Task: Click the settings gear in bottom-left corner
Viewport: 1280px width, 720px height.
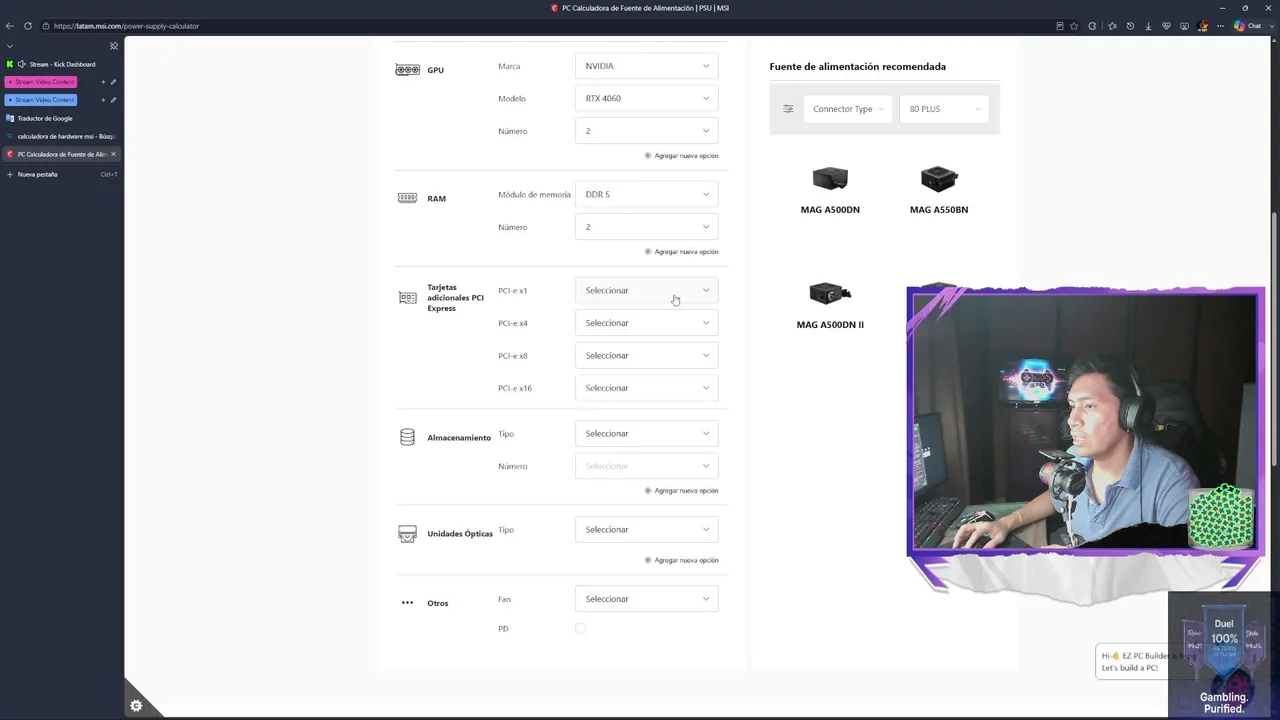Action: [x=136, y=706]
